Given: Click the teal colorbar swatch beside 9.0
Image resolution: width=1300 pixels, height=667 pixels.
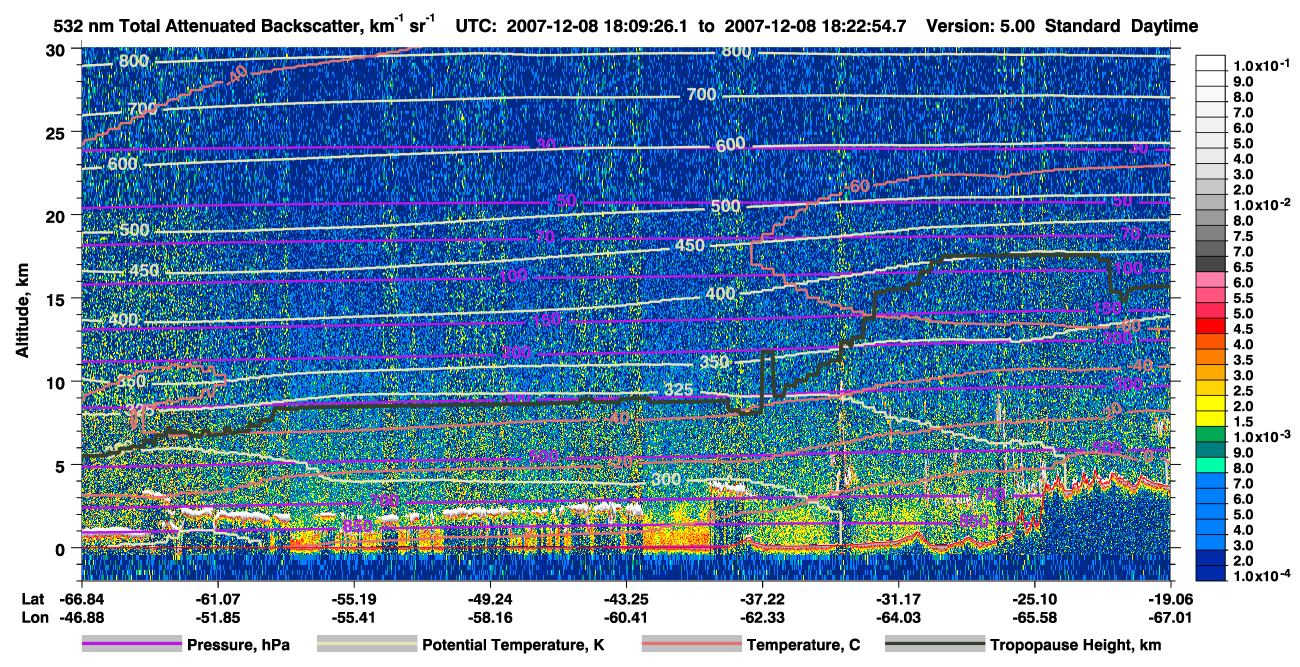Looking at the screenshot, I should [x=1211, y=449].
